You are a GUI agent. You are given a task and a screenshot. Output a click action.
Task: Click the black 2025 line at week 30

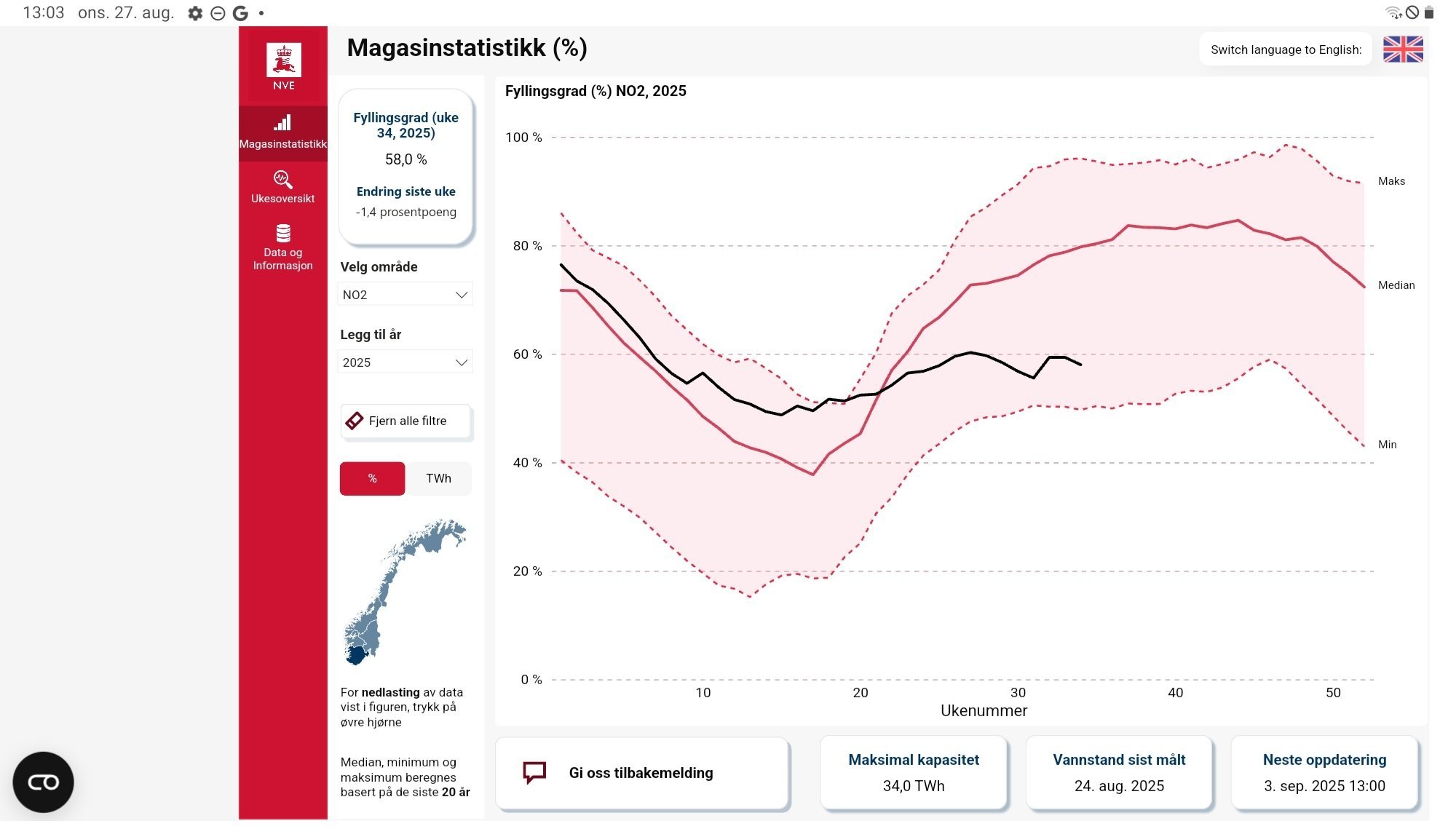[x=1018, y=370]
